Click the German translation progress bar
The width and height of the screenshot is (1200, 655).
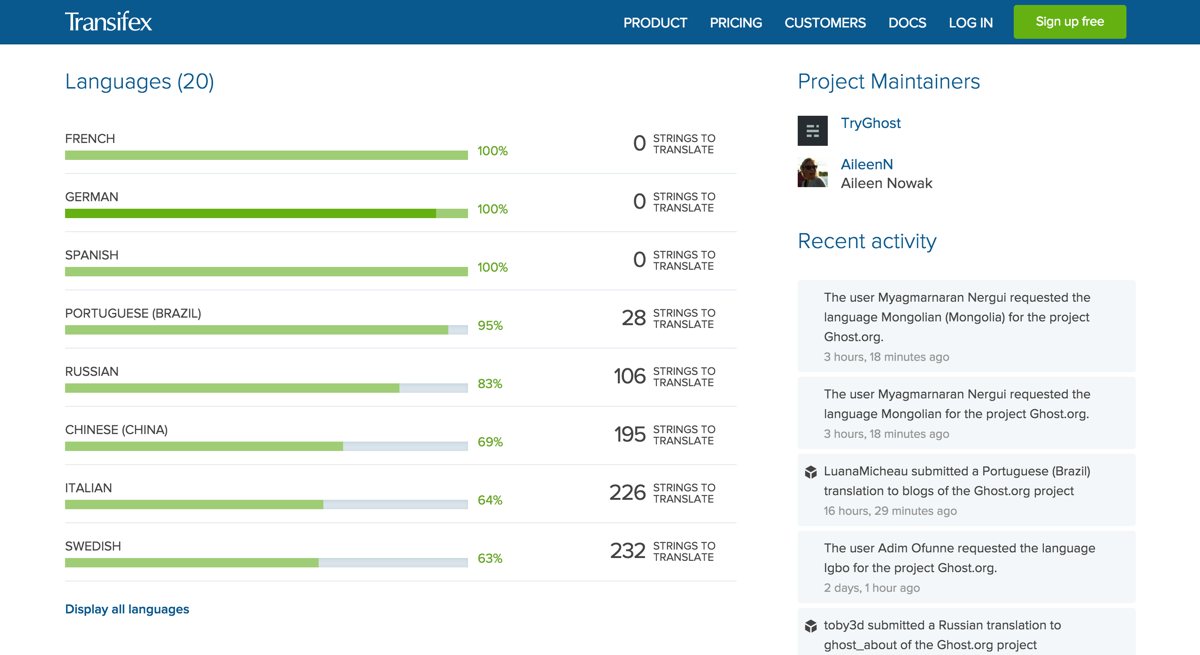coord(266,213)
